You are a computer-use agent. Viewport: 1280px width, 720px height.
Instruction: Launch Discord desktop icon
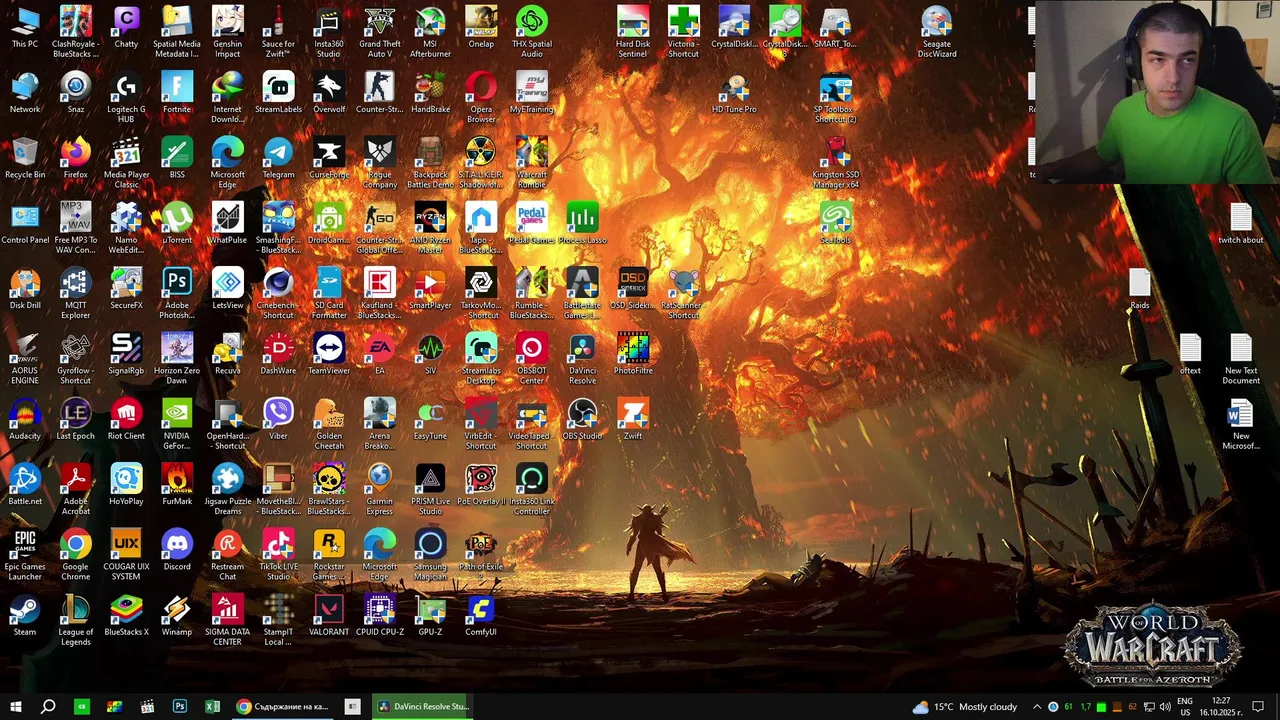[177, 550]
